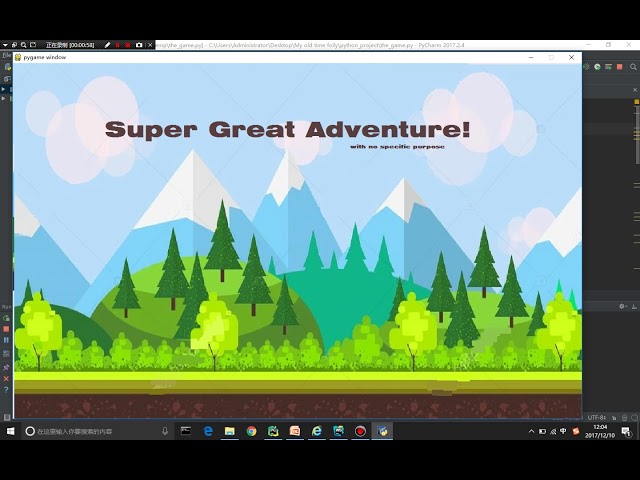Click the profile run icon in PyCharm toolbar

(598, 67)
